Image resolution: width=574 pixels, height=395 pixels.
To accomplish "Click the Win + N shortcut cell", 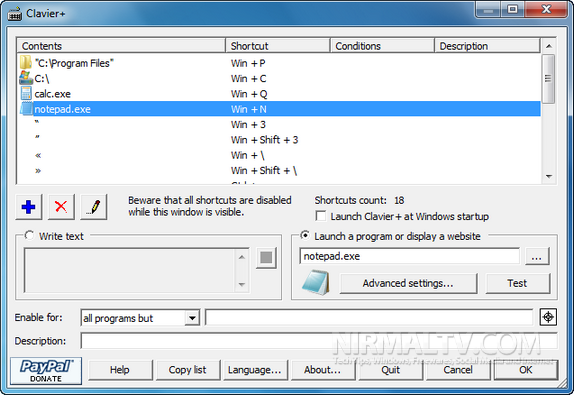I will [249, 109].
